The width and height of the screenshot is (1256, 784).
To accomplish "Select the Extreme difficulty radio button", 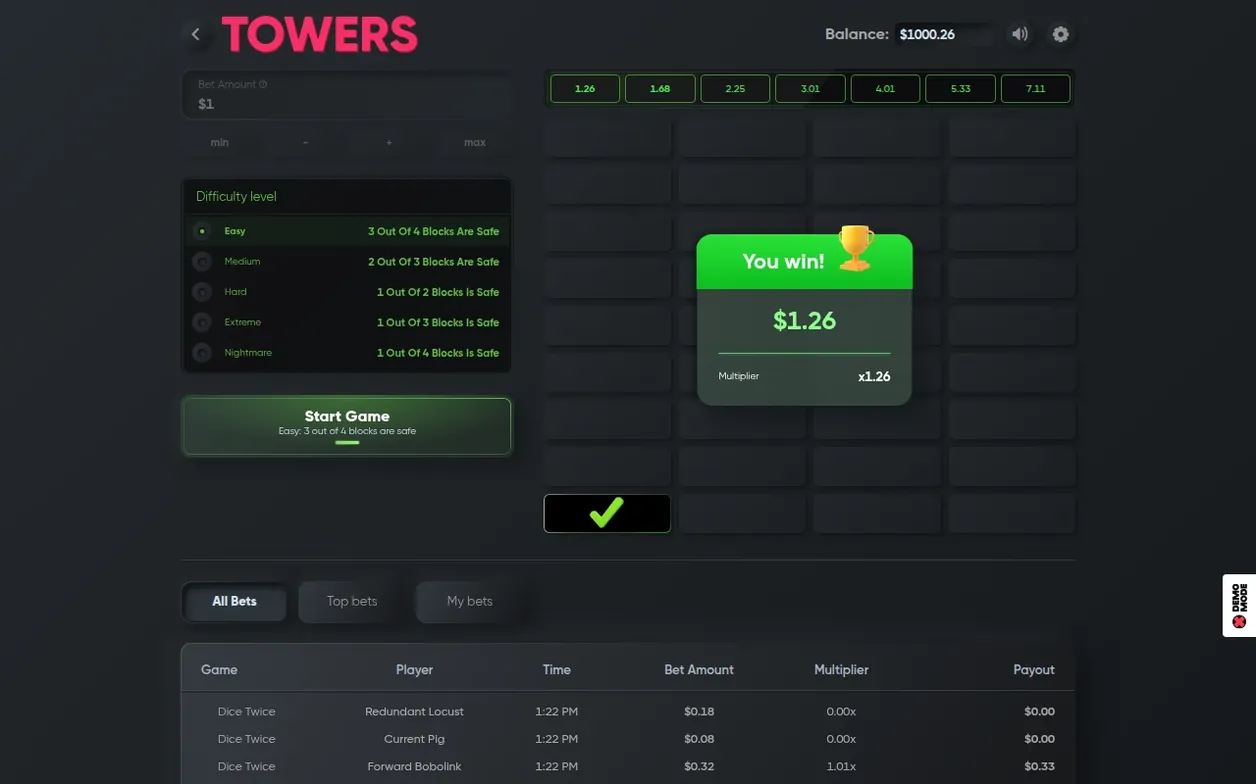I will coord(202,323).
